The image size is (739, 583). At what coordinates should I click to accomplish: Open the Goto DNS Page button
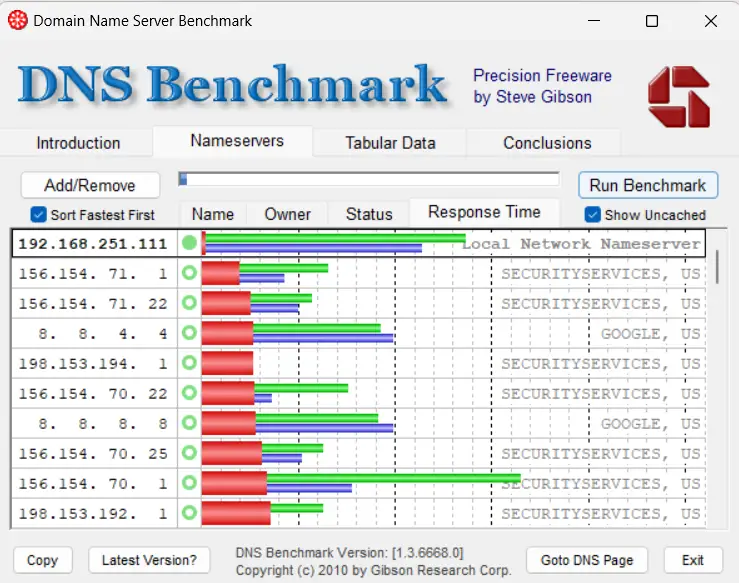(x=587, y=560)
